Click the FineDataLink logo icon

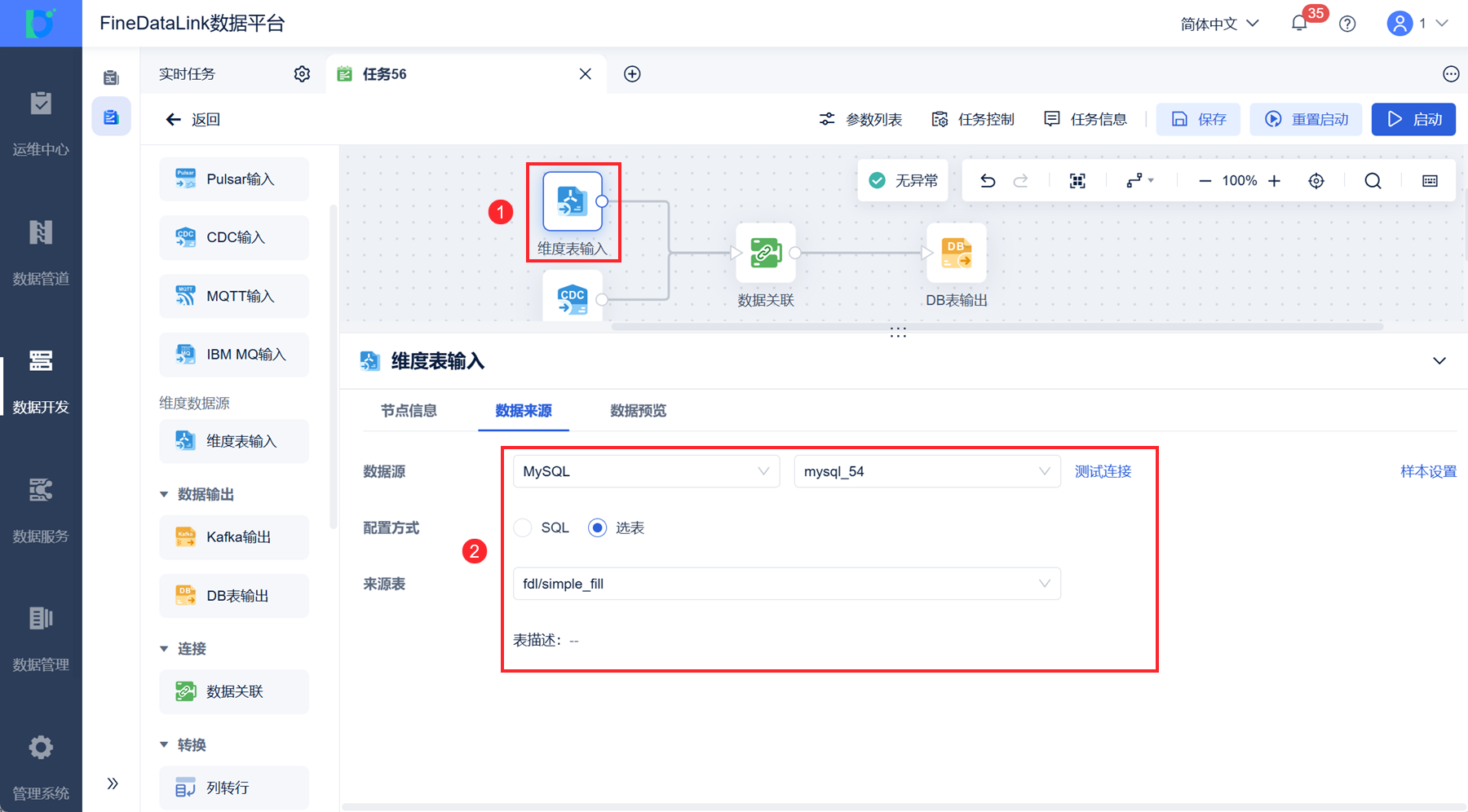[41, 23]
